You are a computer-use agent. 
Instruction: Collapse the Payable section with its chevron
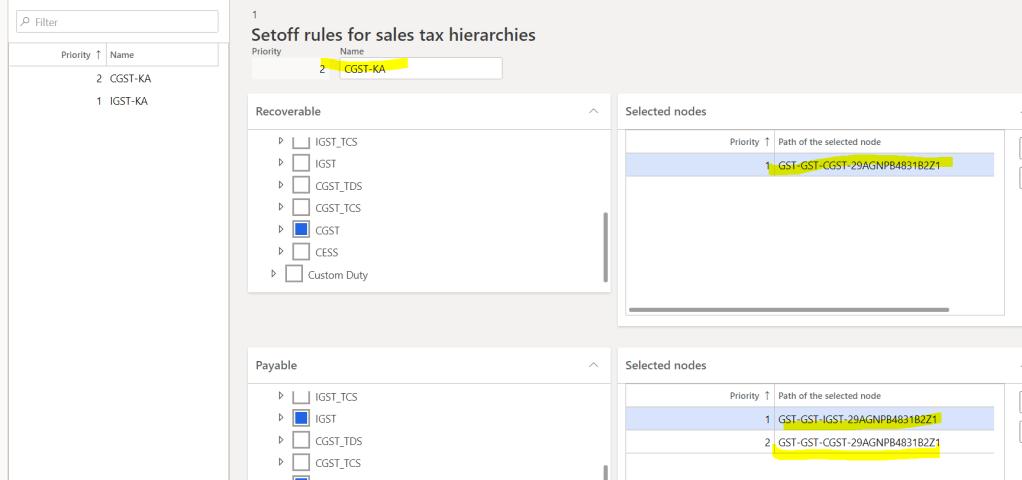click(593, 366)
